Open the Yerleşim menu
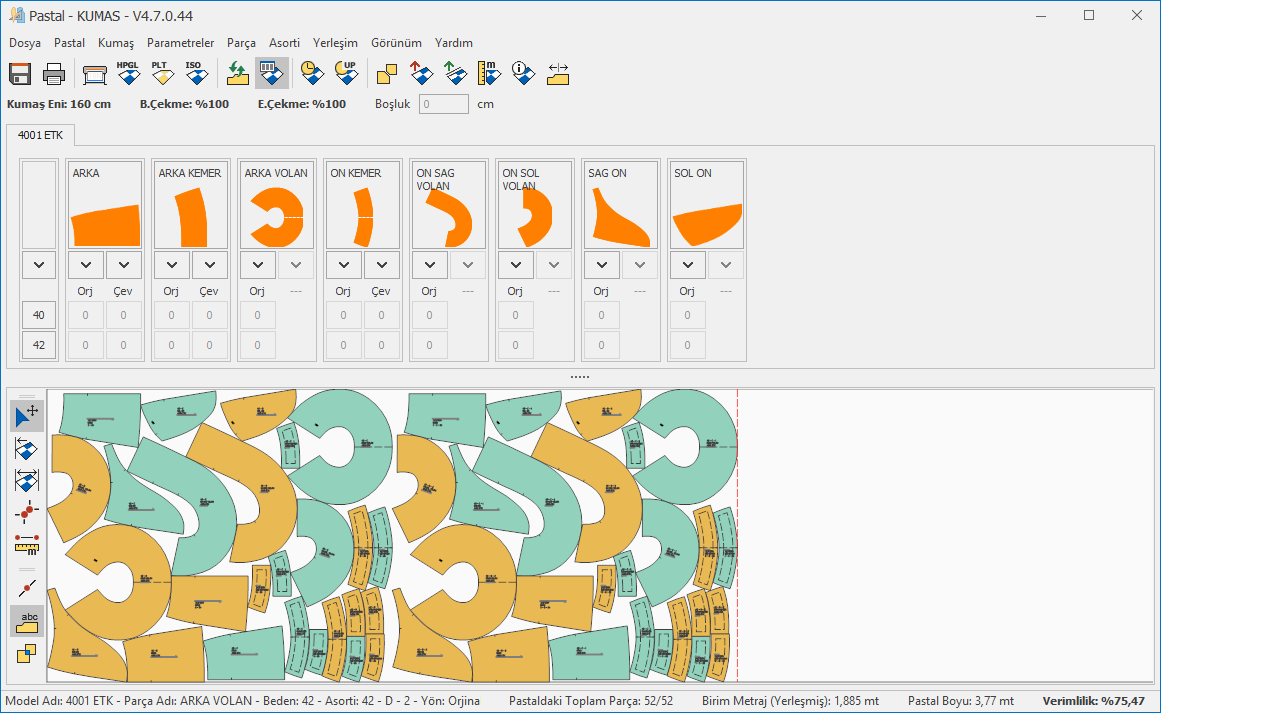This screenshot has height=713, width=1270. (335, 43)
